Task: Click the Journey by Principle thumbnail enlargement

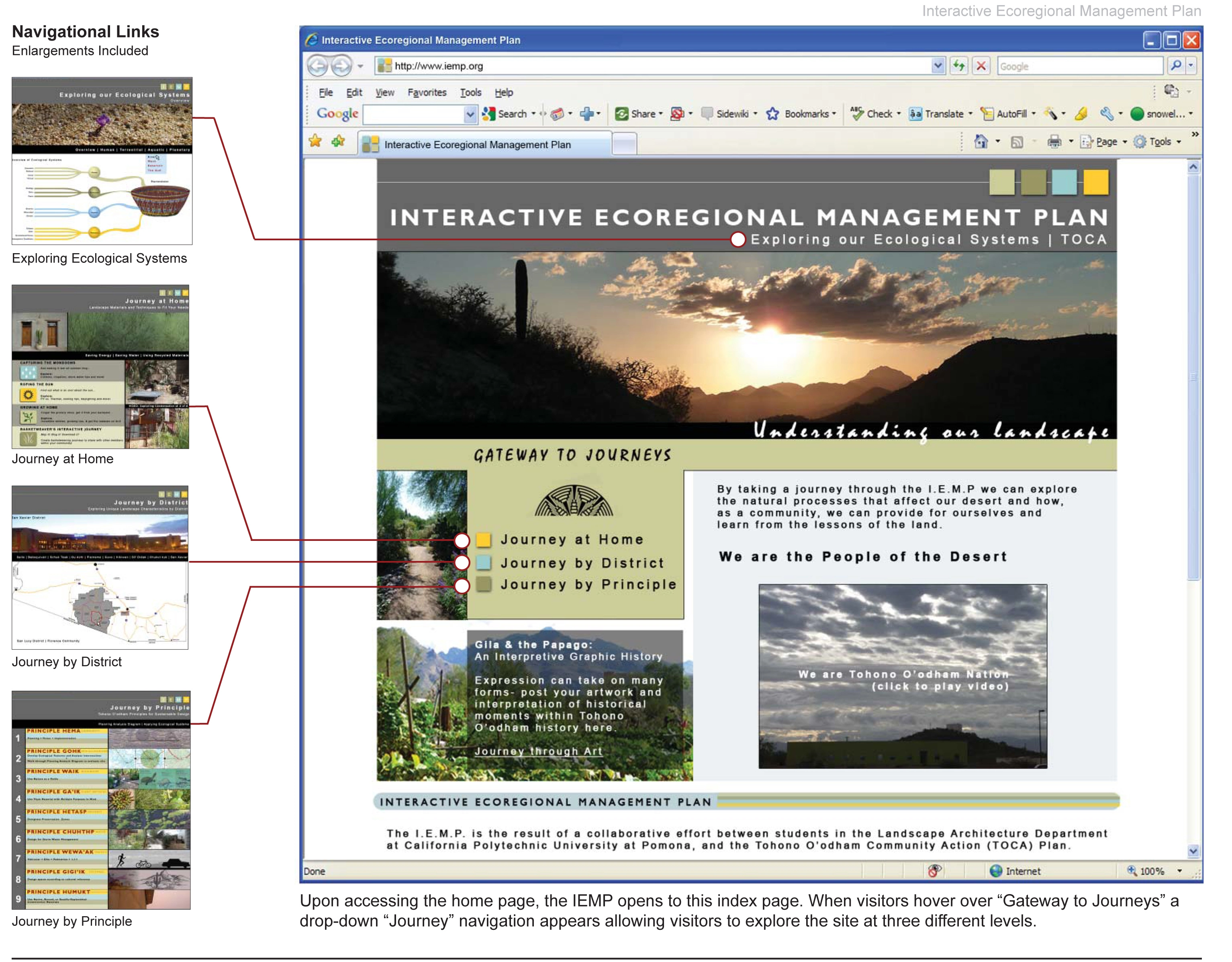Action: click(101, 800)
